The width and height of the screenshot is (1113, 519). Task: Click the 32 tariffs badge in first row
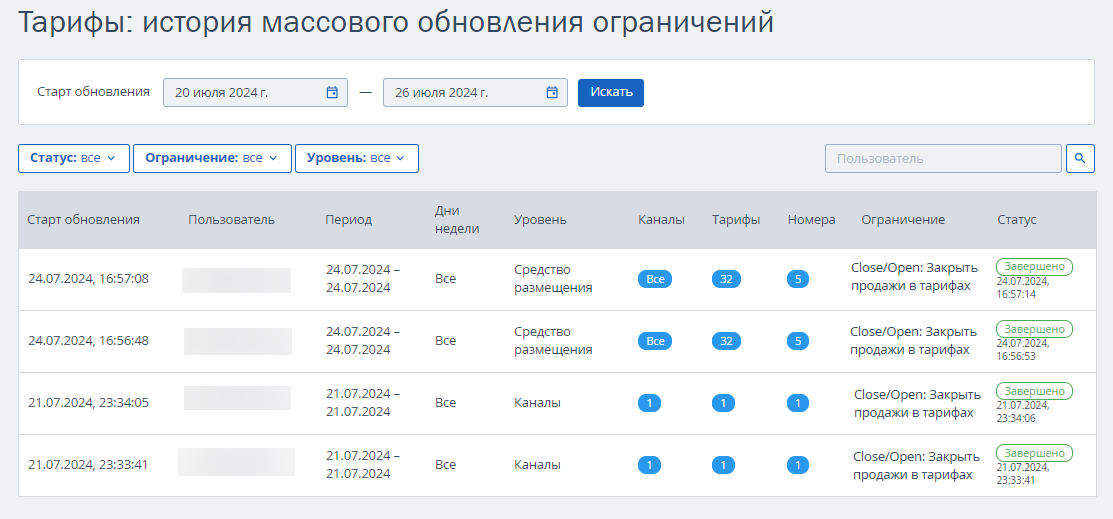[x=726, y=279]
